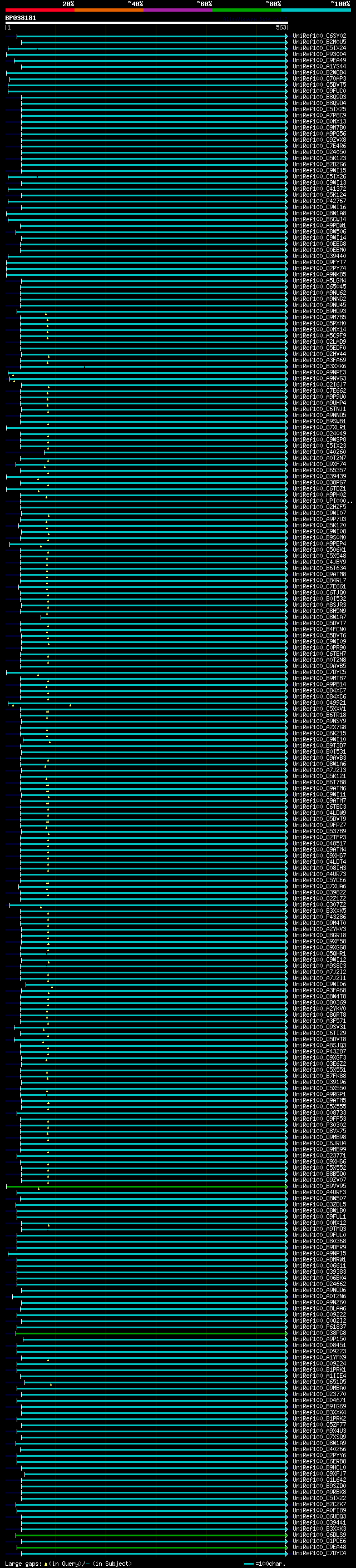Select hit UniRef100_Q9FUC0

click(319, 91)
